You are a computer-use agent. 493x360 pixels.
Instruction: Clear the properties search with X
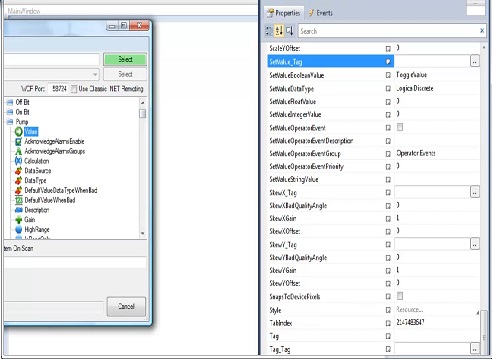click(482, 31)
